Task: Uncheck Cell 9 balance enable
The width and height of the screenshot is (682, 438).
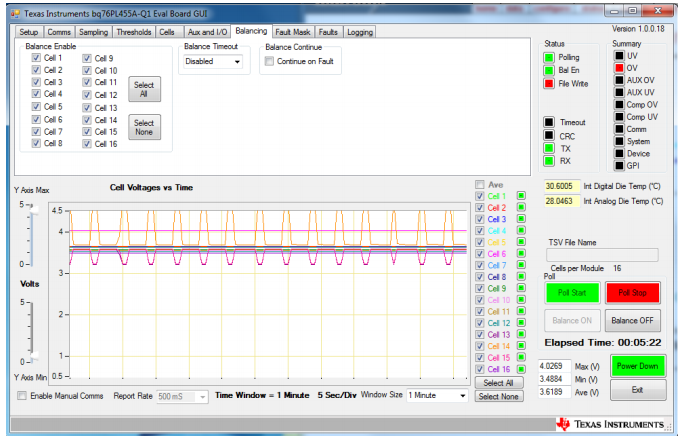Action: [x=87, y=58]
